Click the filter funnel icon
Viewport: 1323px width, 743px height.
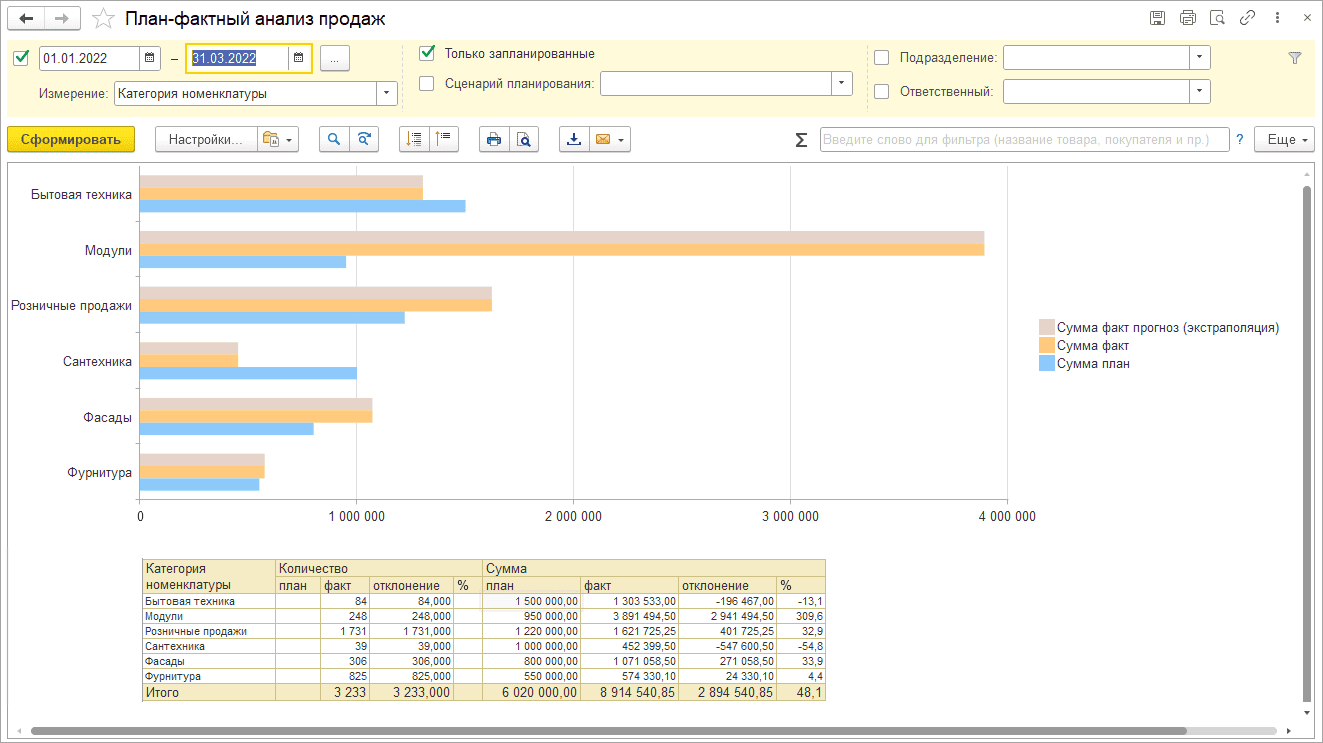click(x=1295, y=58)
